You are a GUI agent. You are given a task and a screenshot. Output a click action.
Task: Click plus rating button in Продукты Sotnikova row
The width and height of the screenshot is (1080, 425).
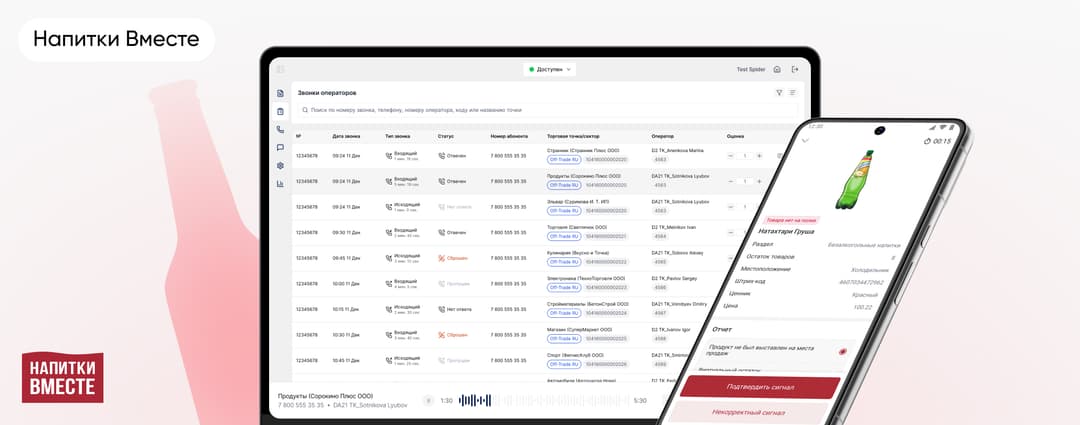pos(760,181)
